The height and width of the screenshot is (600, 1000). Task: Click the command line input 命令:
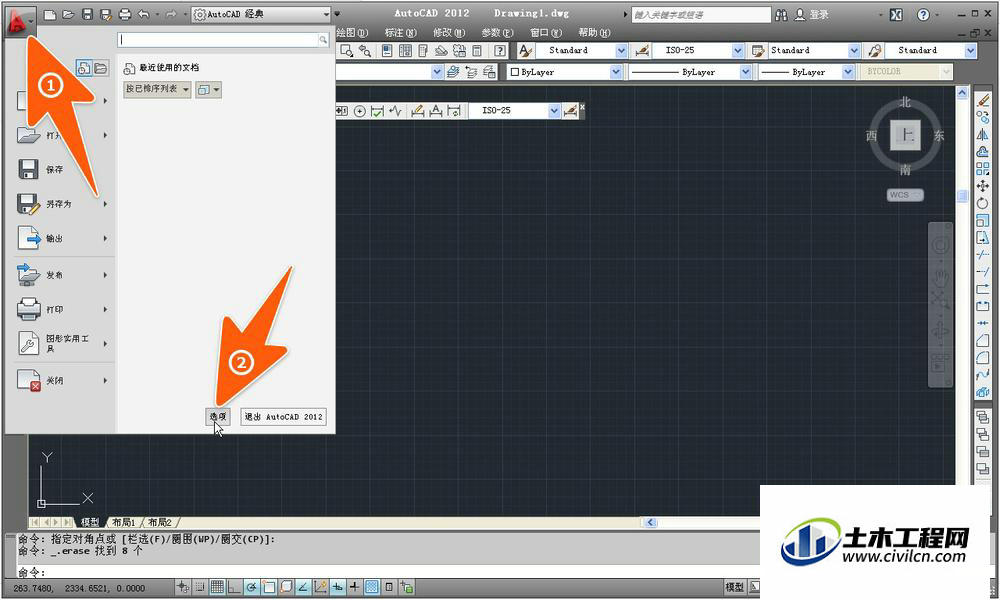tap(389, 572)
